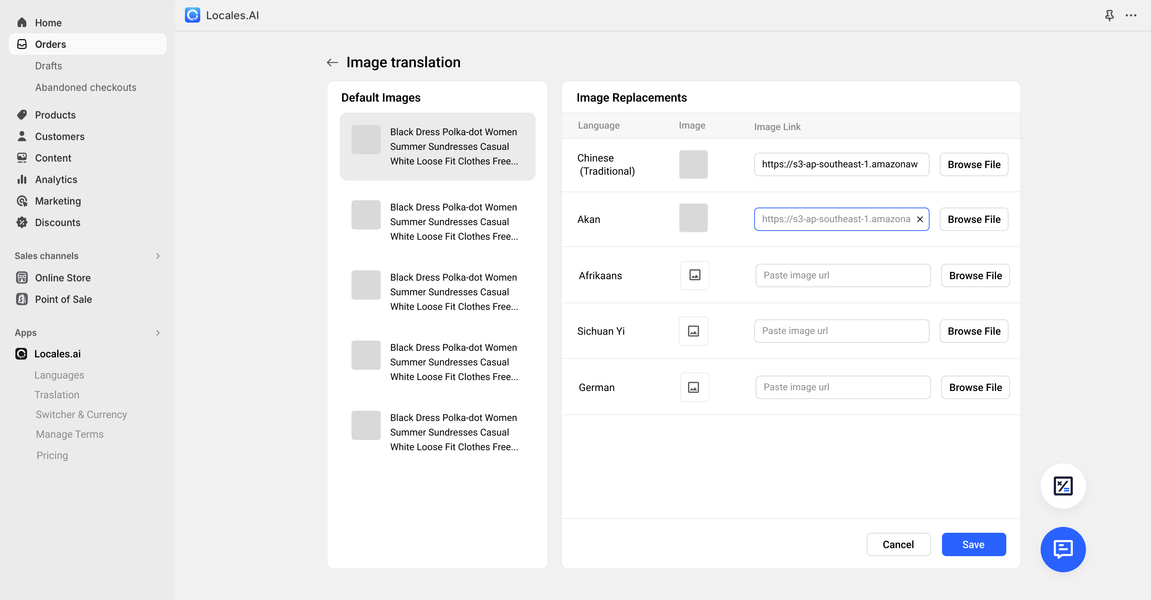Select the first default image thumbnail
Image resolution: width=1151 pixels, height=600 pixels.
[366, 140]
